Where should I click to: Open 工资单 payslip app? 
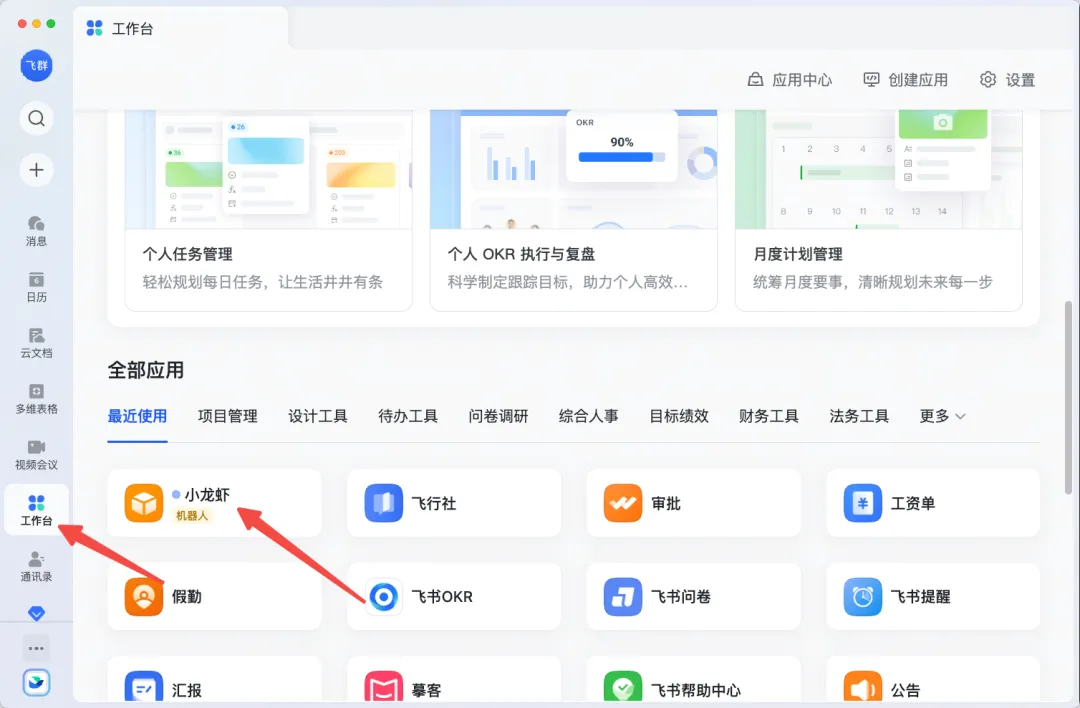[933, 503]
